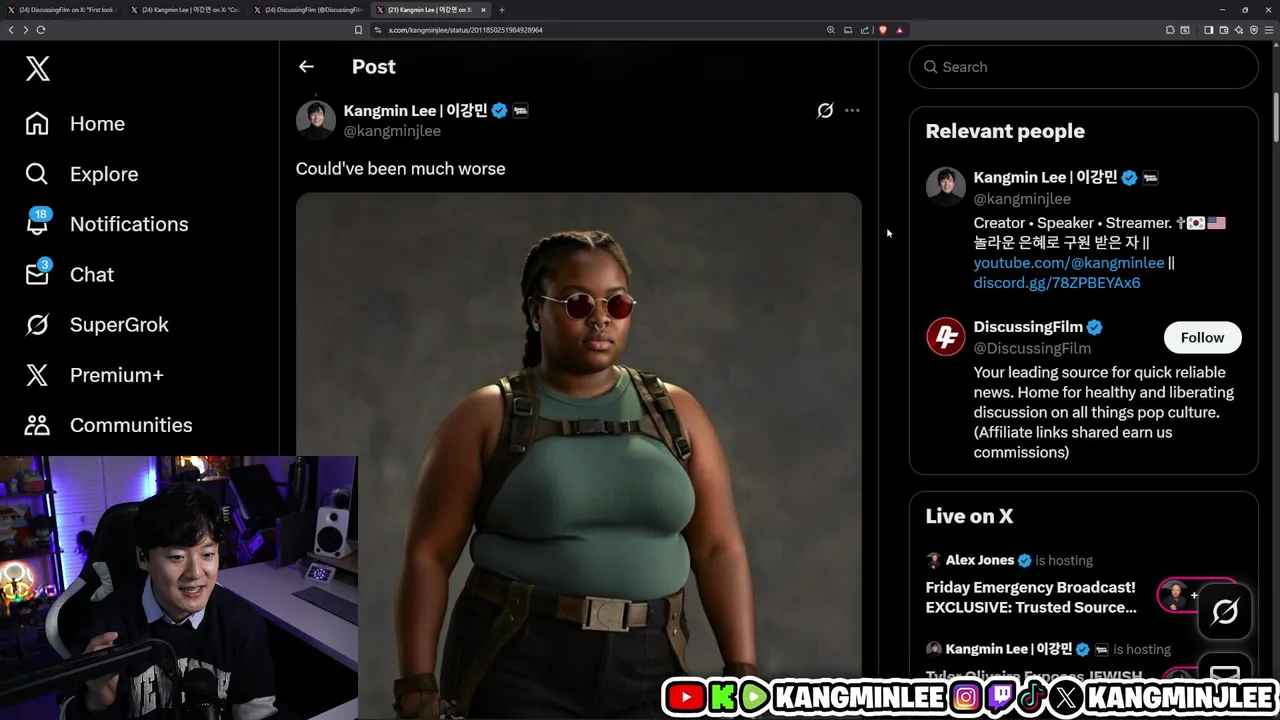The width and height of the screenshot is (1280, 720).
Task: Click the verified badge beside DiscussingFilm
Action: (1095, 327)
